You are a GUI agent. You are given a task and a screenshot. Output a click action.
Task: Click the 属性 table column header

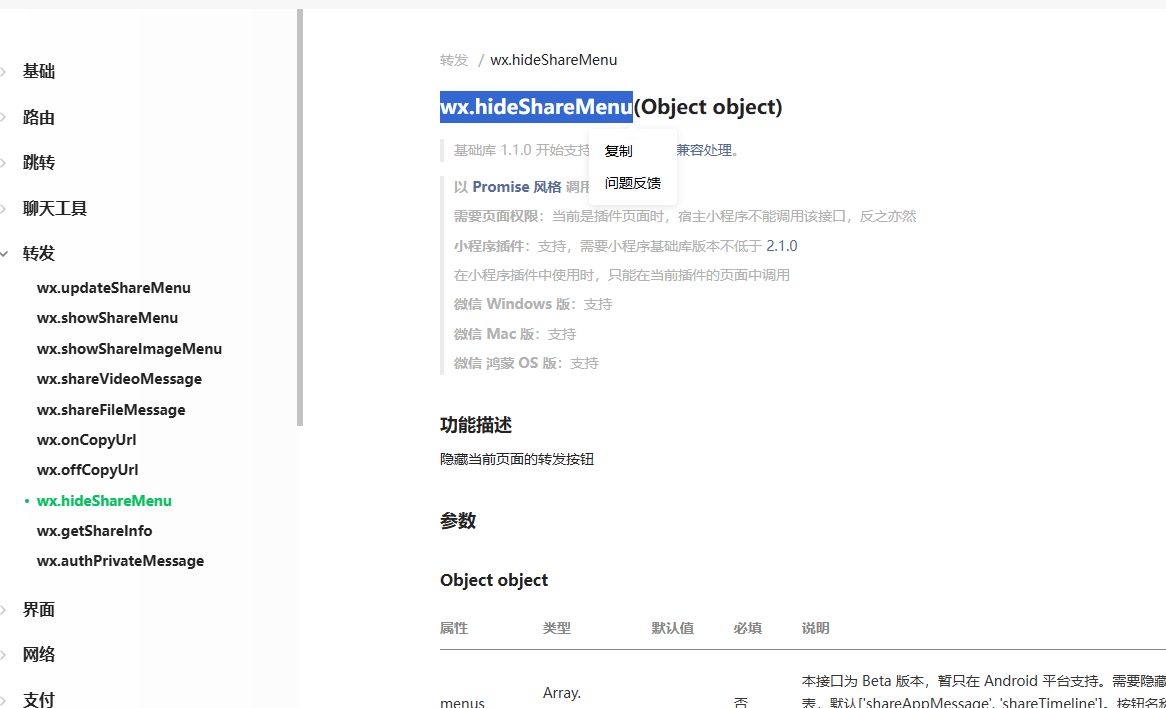pyautogui.click(x=454, y=628)
